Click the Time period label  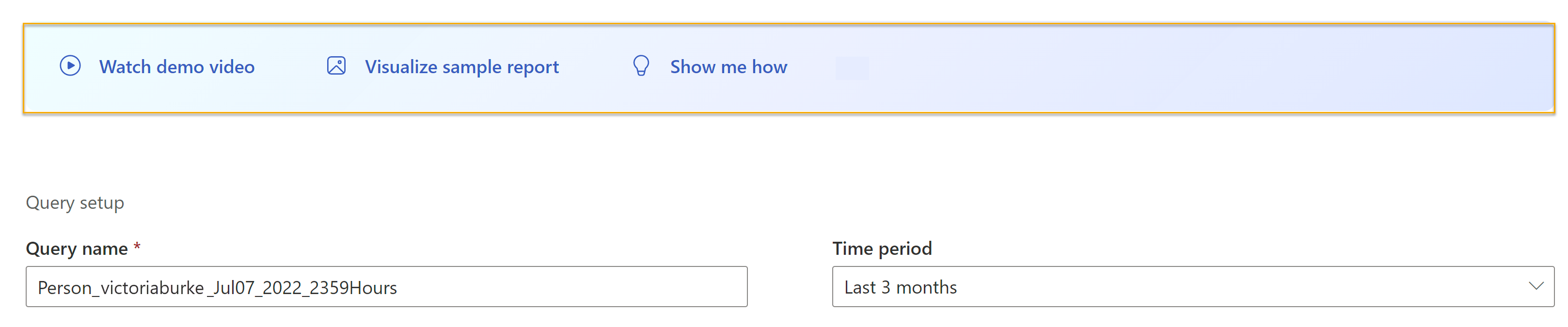tap(882, 249)
